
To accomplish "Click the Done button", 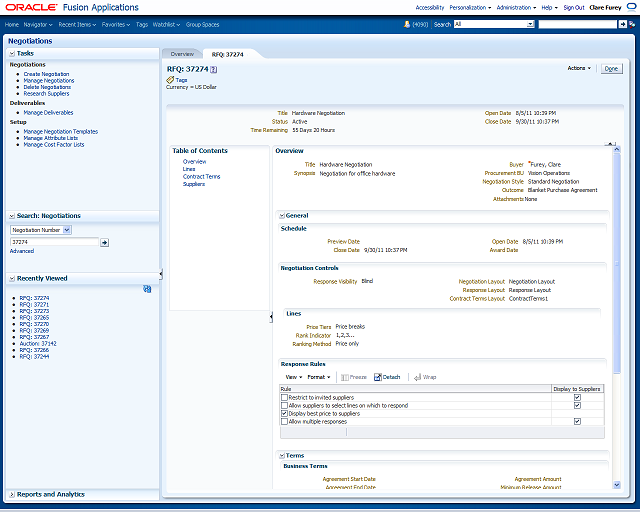I will click(x=611, y=69).
